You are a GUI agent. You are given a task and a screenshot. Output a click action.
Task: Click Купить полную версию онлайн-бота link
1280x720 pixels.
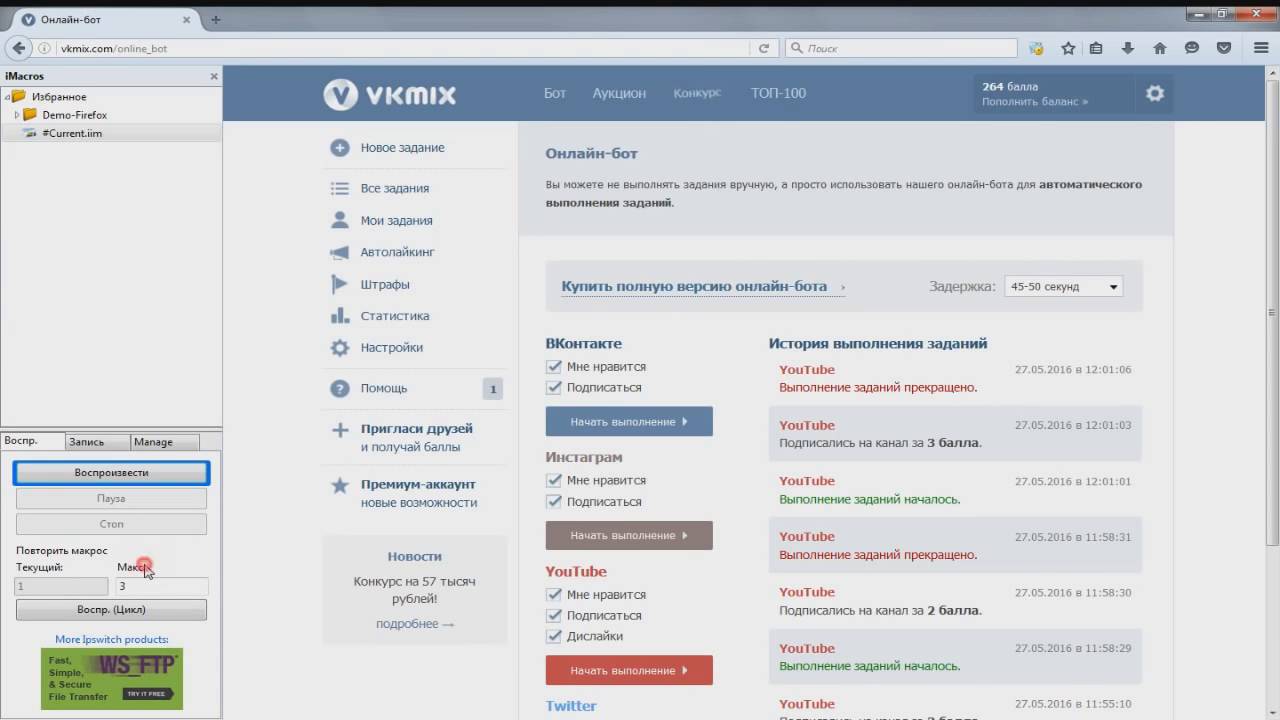tap(694, 286)
